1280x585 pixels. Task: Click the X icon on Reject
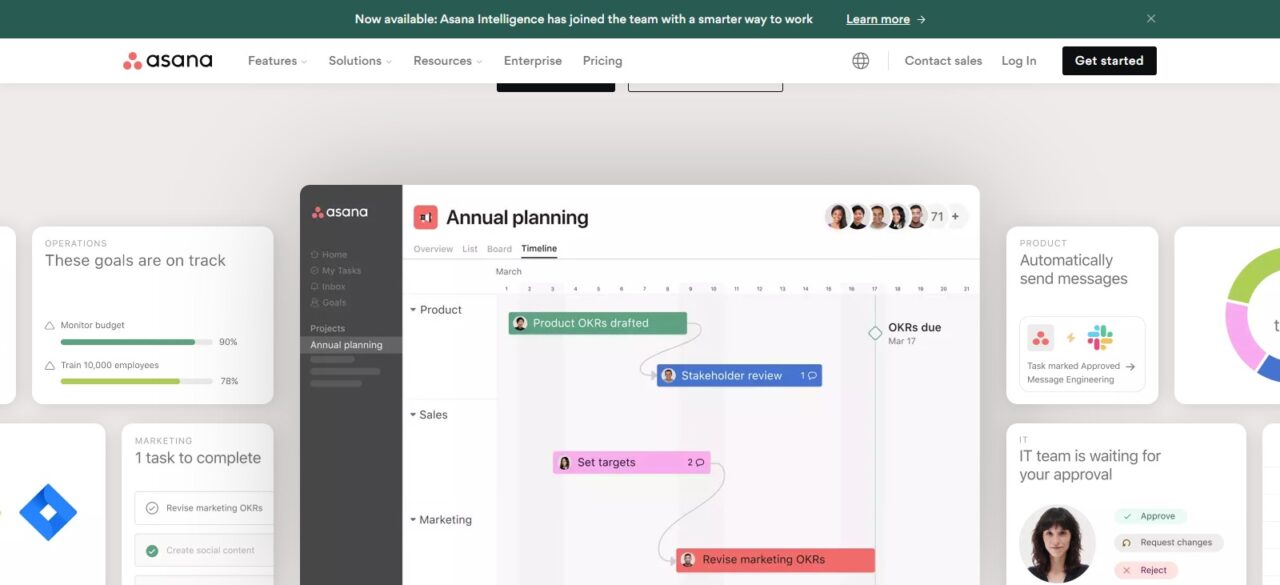1127,570
